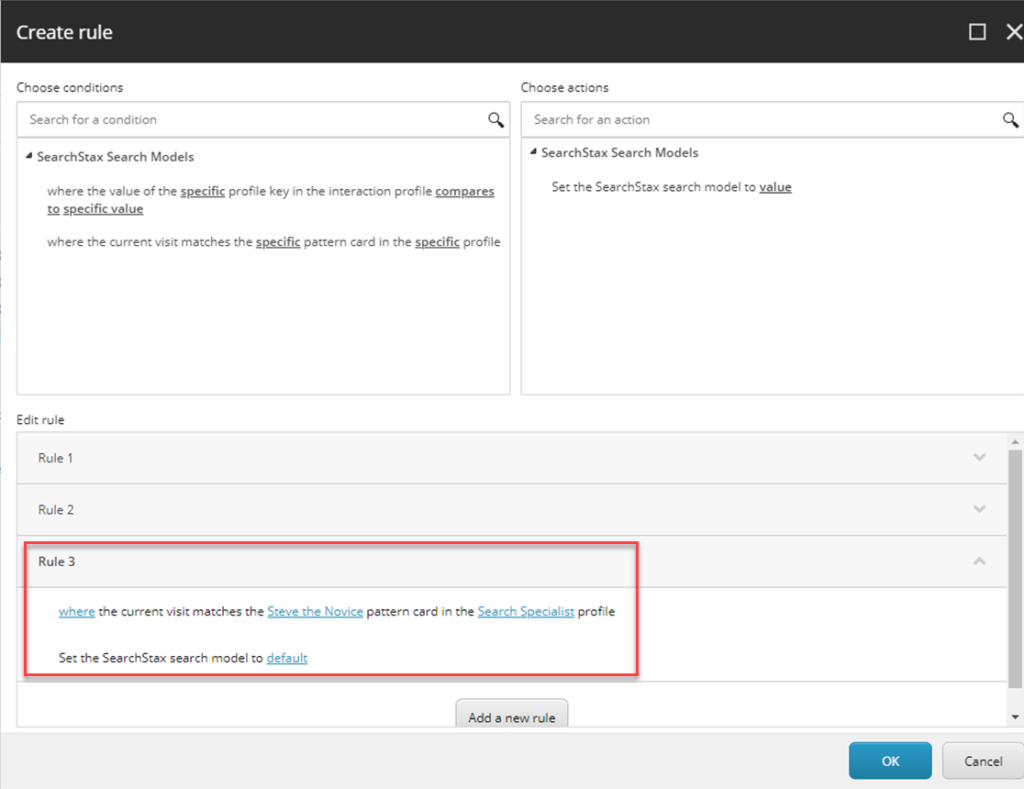Click the Edit rule label
Image resolution: width=1024 pixels, height=789 pixels.
point(40,420)
